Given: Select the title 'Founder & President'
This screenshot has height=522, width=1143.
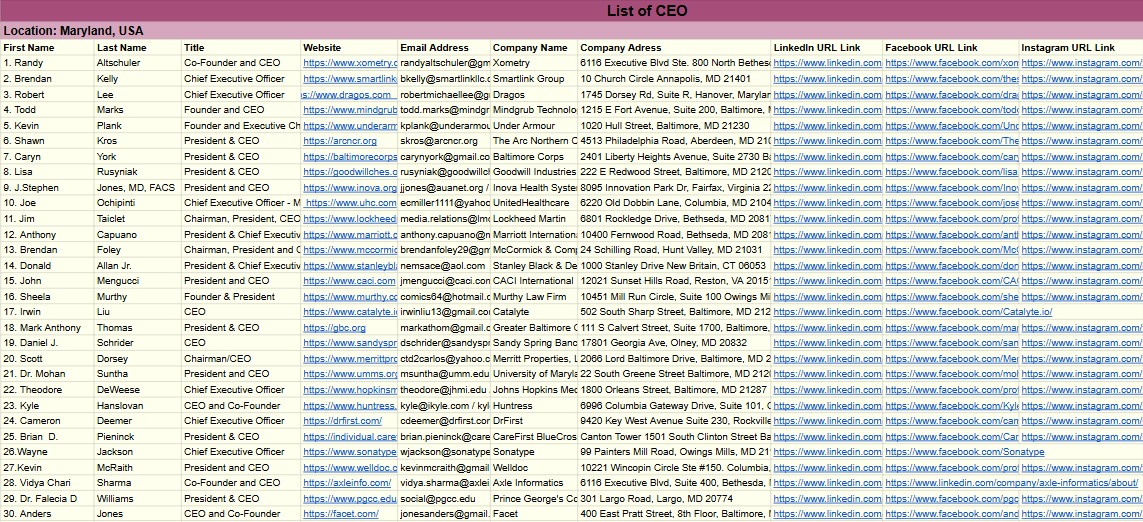Looking at the screenshot, I should [241, 296].
